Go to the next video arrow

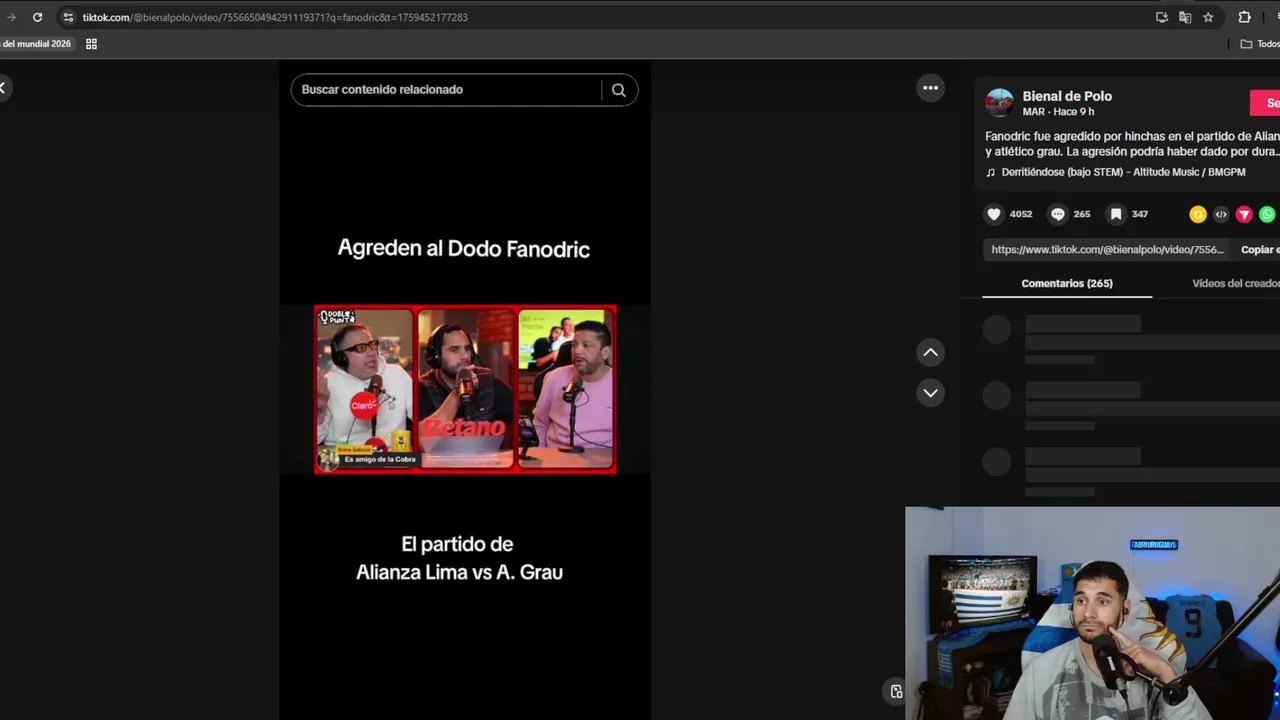(x=930, y=393)
